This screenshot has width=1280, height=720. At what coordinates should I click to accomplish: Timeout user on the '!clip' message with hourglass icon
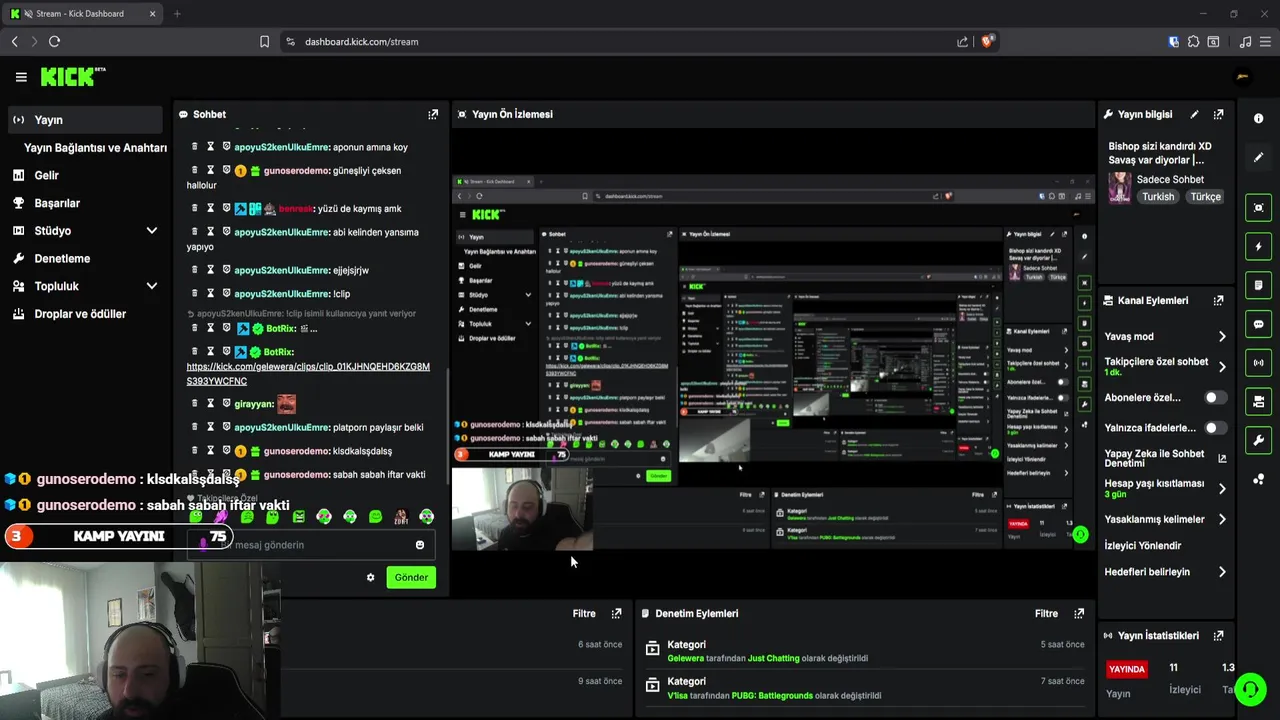(x=211, y=293)
